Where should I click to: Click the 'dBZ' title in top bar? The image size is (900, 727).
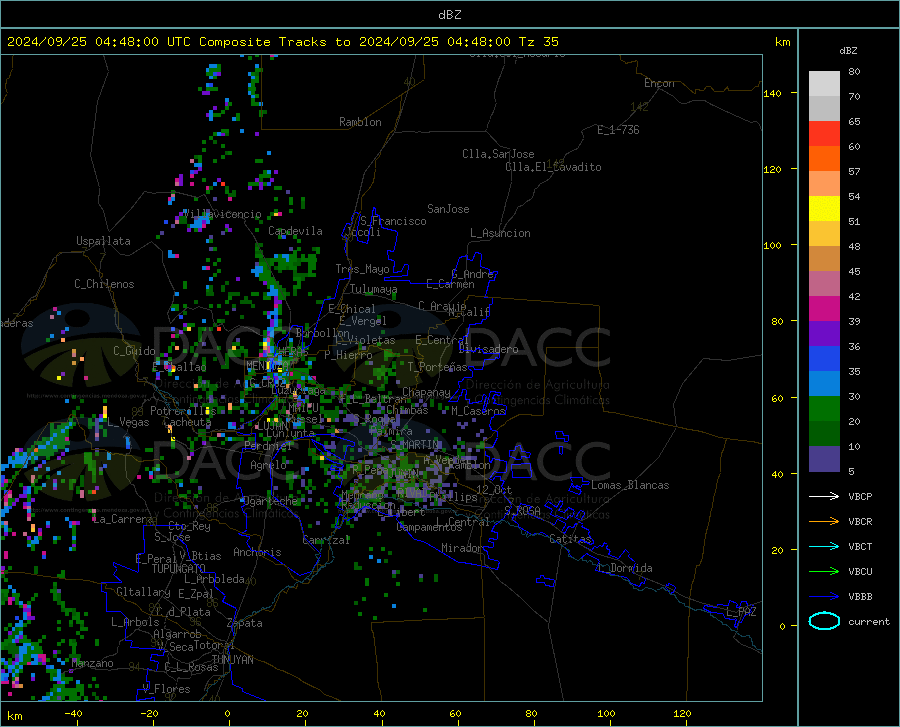click(x=449, y=15)
